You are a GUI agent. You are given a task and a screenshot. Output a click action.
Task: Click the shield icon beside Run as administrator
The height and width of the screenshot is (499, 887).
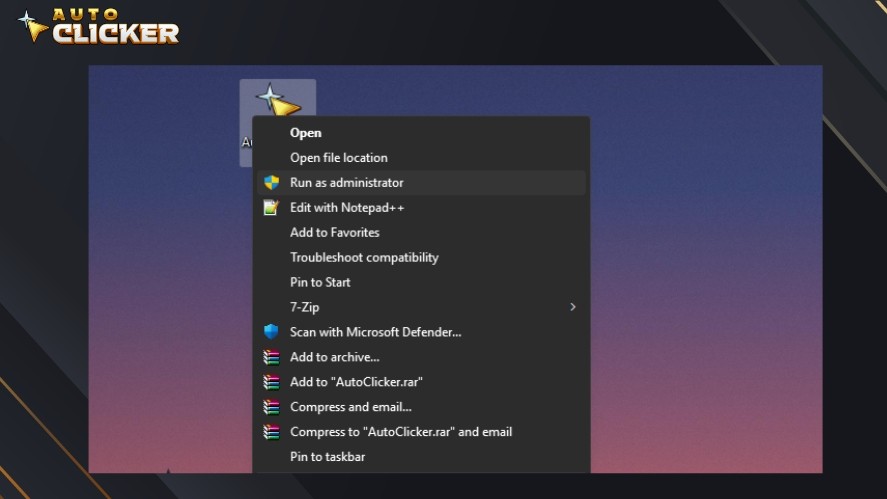pos(272,183)
